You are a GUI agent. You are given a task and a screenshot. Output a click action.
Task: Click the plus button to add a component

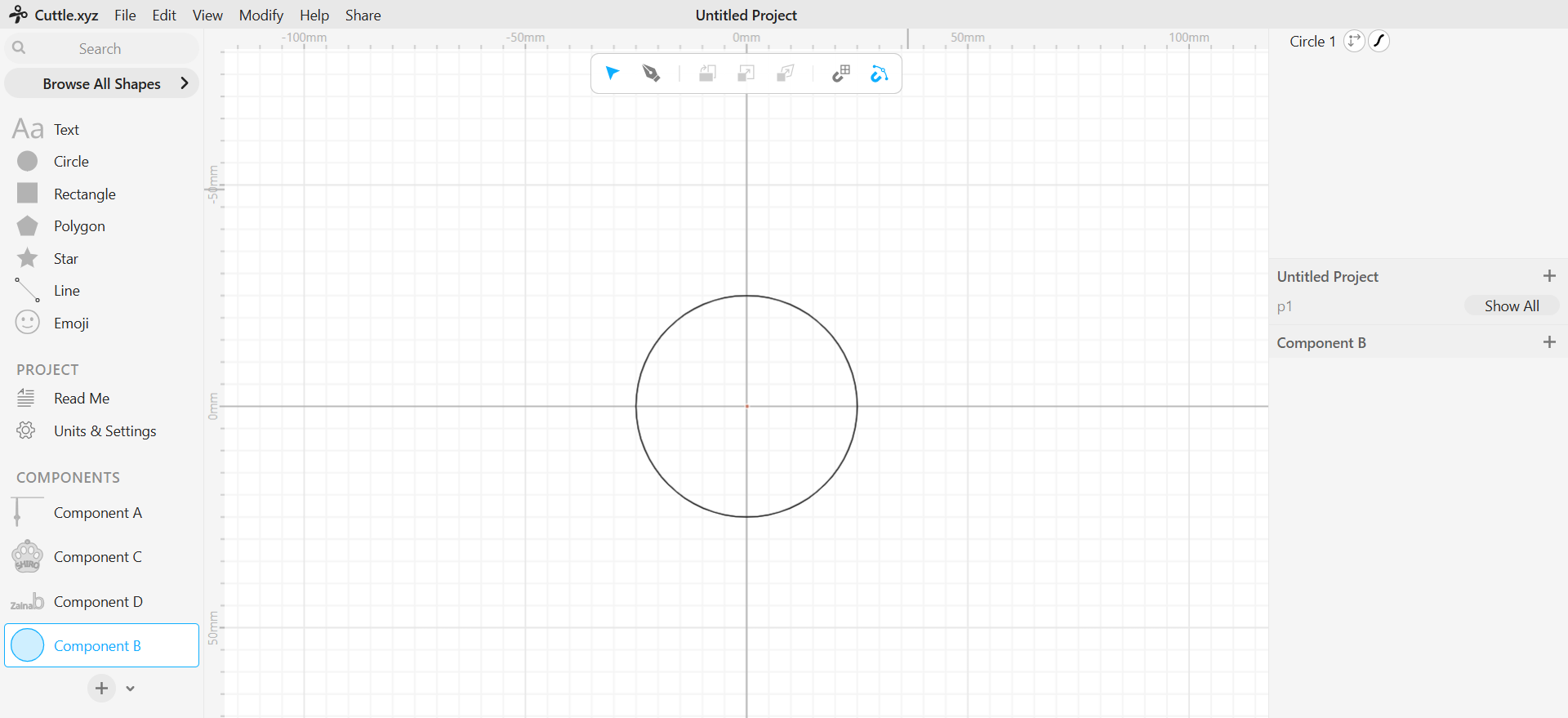(x=101, y=689)
